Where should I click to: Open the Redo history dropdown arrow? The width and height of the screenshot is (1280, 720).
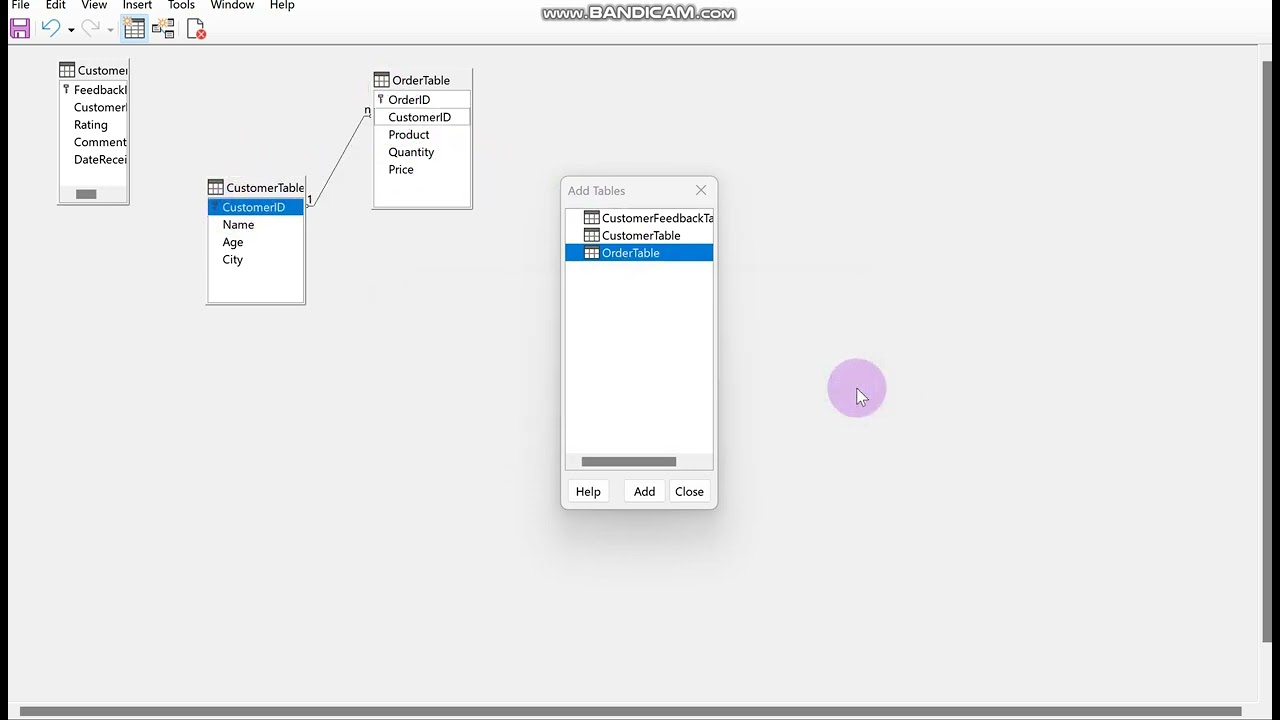point(110,30)
